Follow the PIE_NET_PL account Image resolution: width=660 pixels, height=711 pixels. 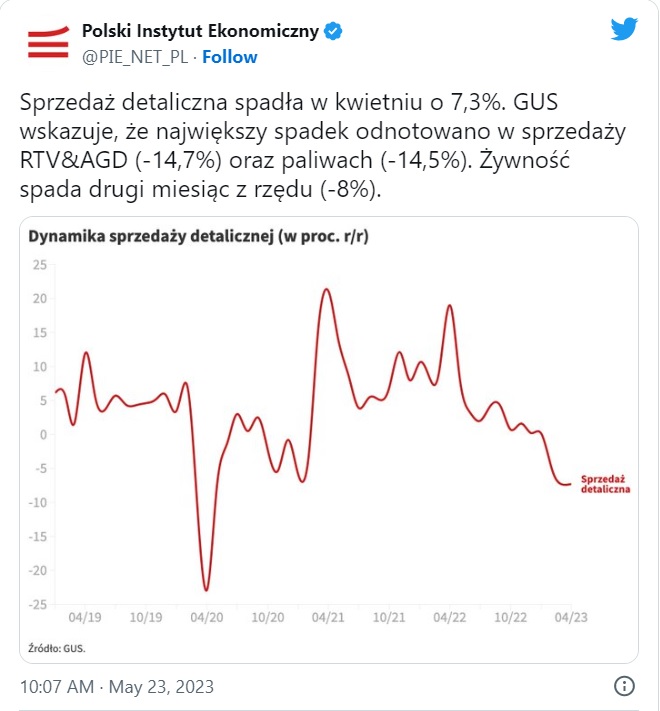point(230,57)
